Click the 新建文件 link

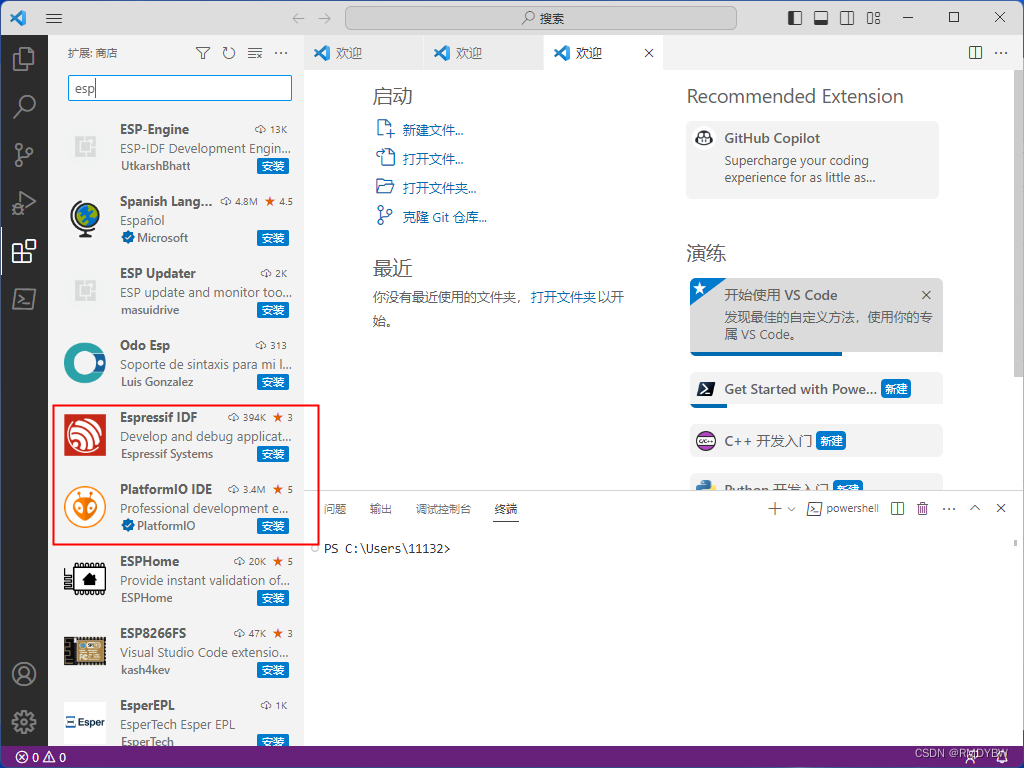click(x=432, y=130)
